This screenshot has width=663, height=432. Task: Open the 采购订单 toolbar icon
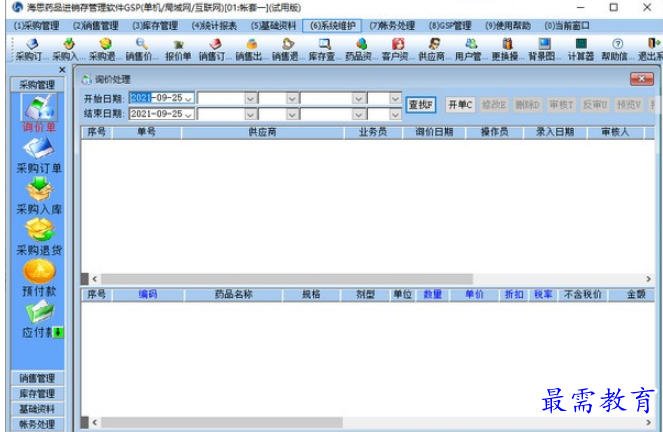click(30, 49)
